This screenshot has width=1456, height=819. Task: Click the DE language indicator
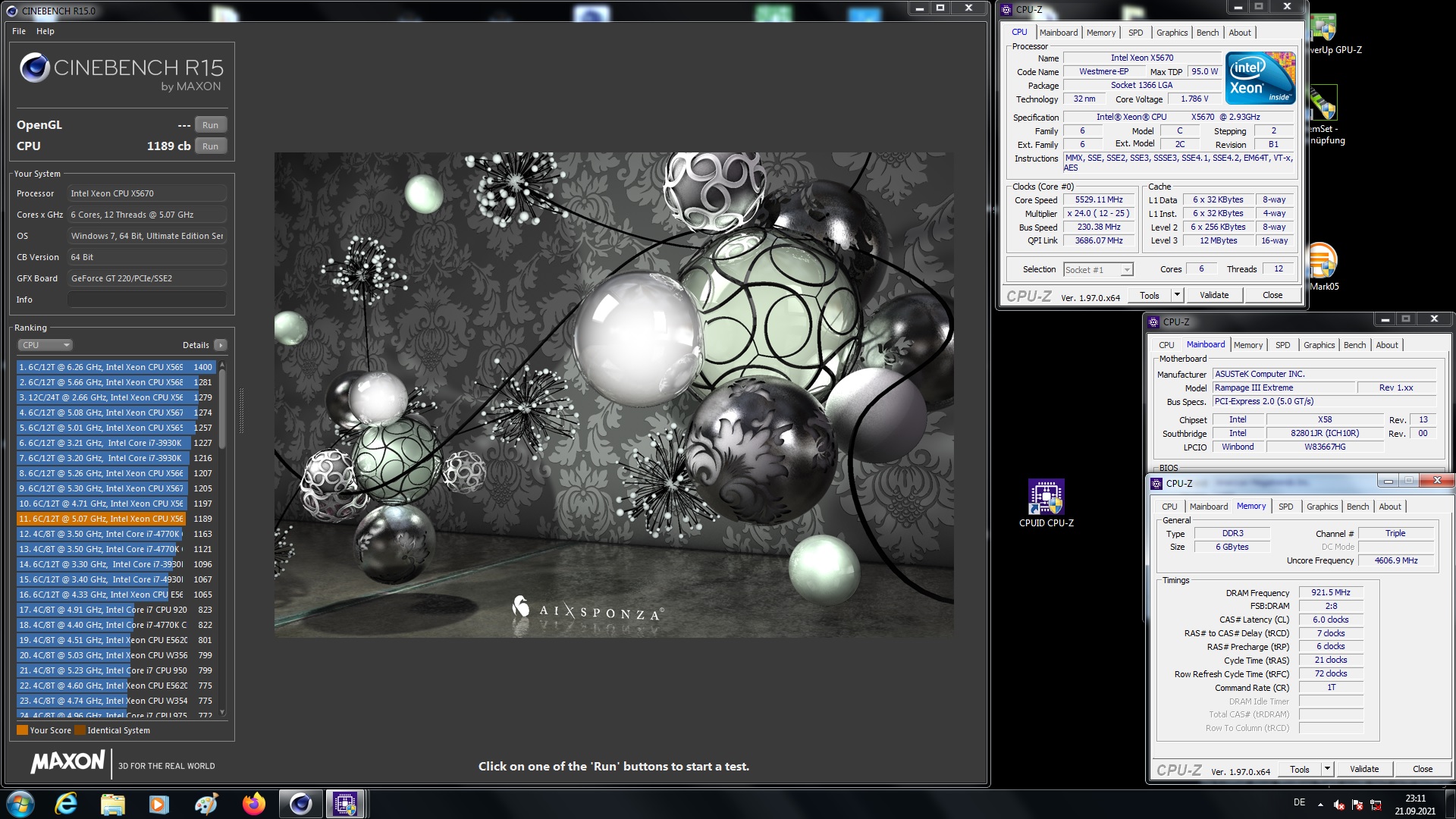[1299, 802]
